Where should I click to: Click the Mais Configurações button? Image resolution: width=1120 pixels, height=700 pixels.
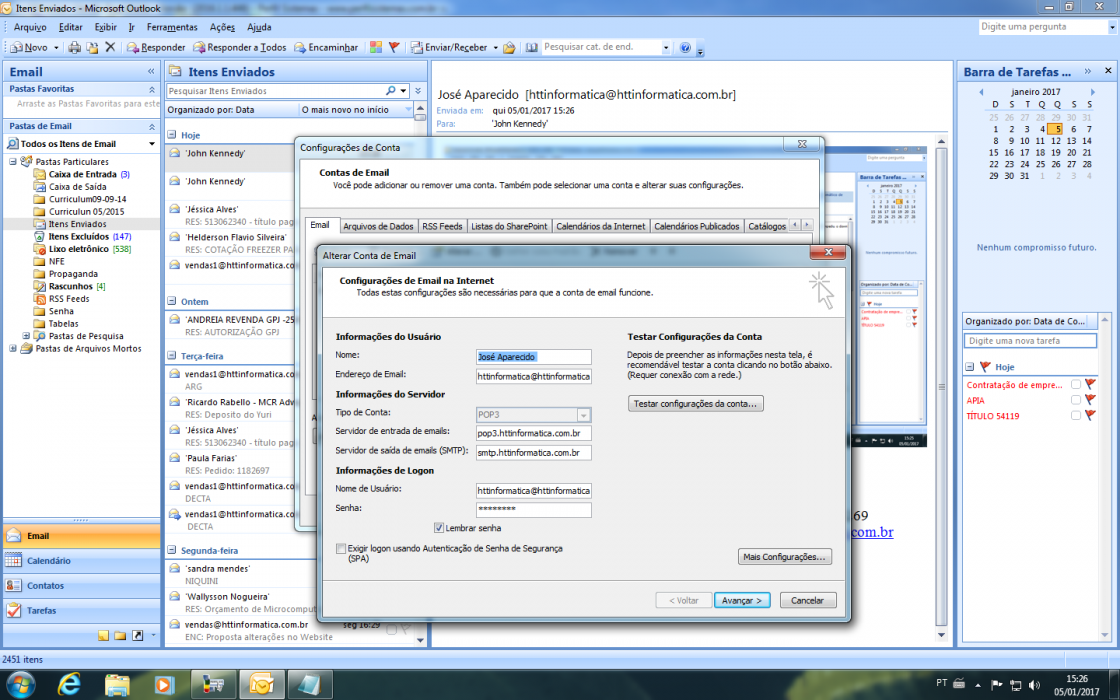(x=784, y=556)
